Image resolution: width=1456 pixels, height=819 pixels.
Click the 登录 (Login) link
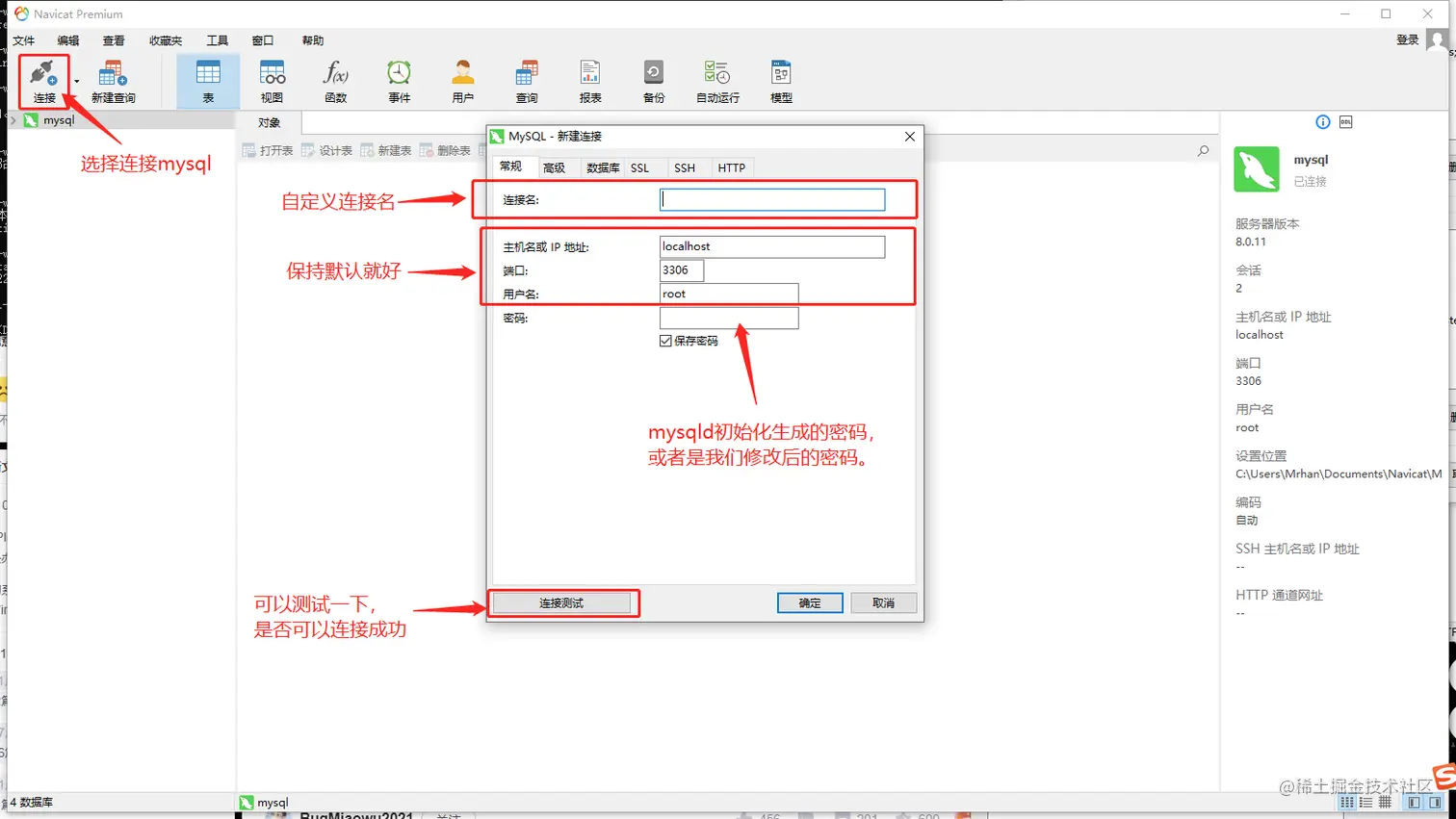pos(1408,39)
